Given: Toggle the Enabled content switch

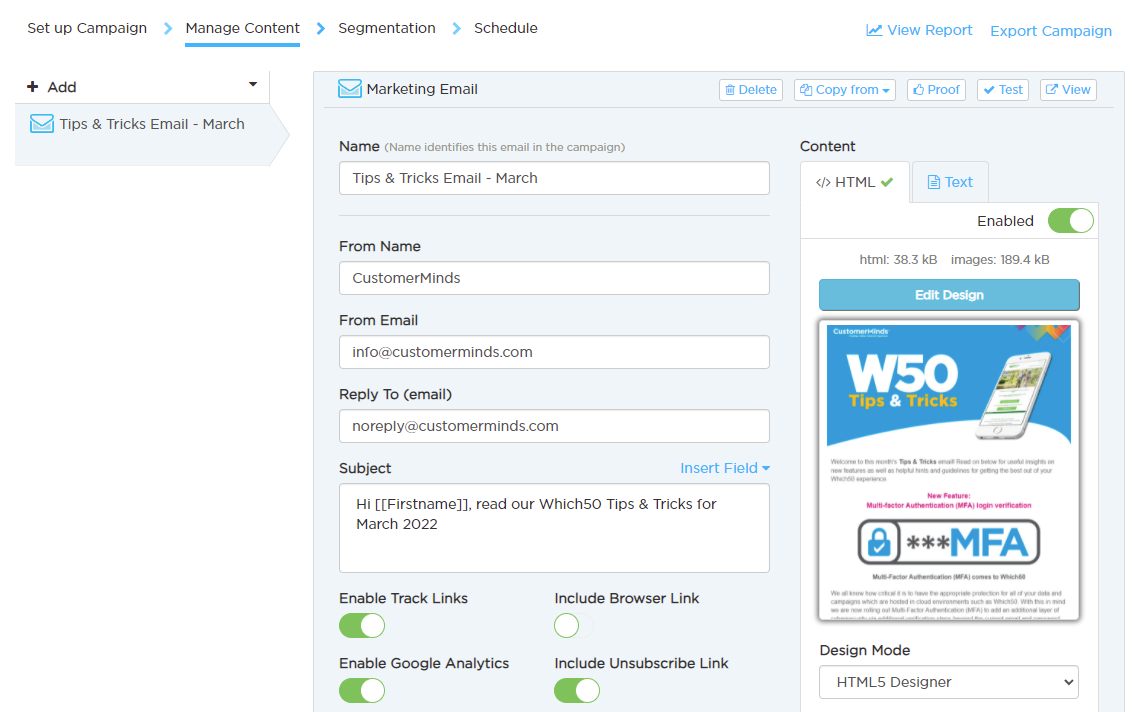Looking at the screenshot, I should pos(1071,221).
